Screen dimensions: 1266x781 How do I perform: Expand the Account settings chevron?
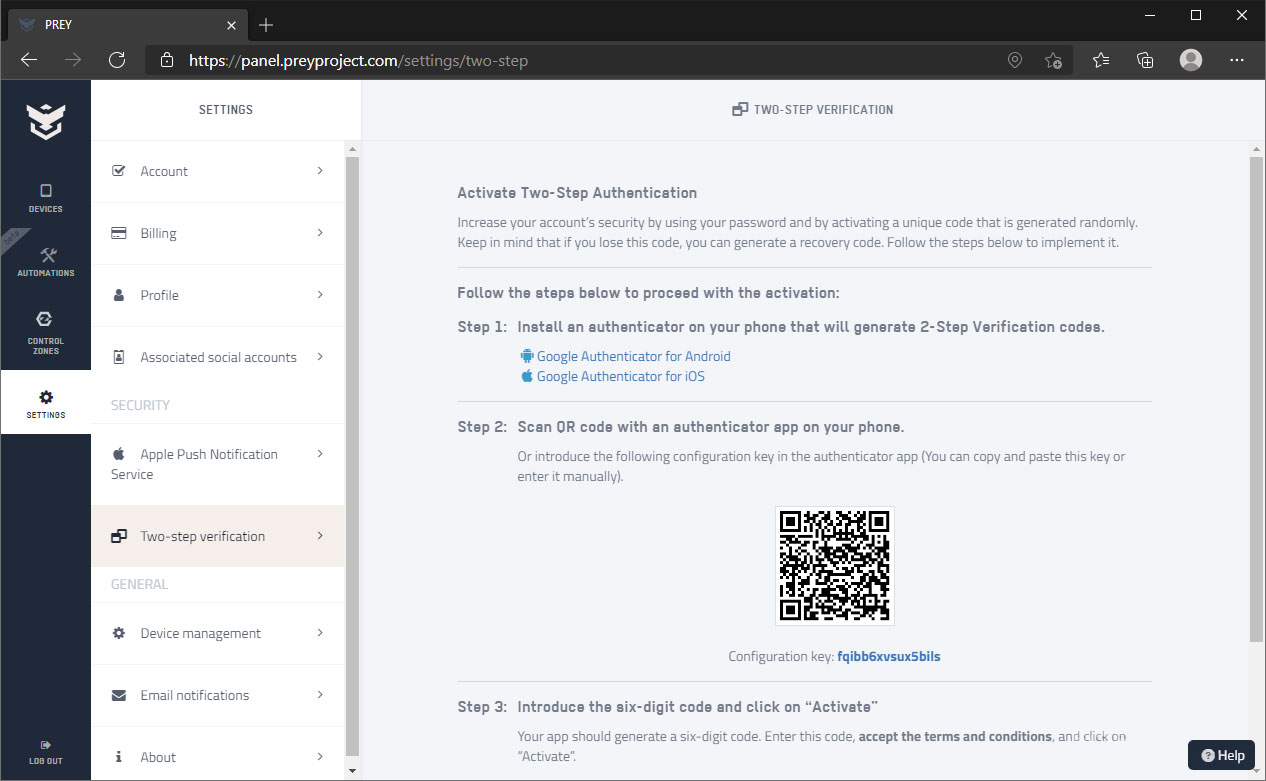coord(320,171)
